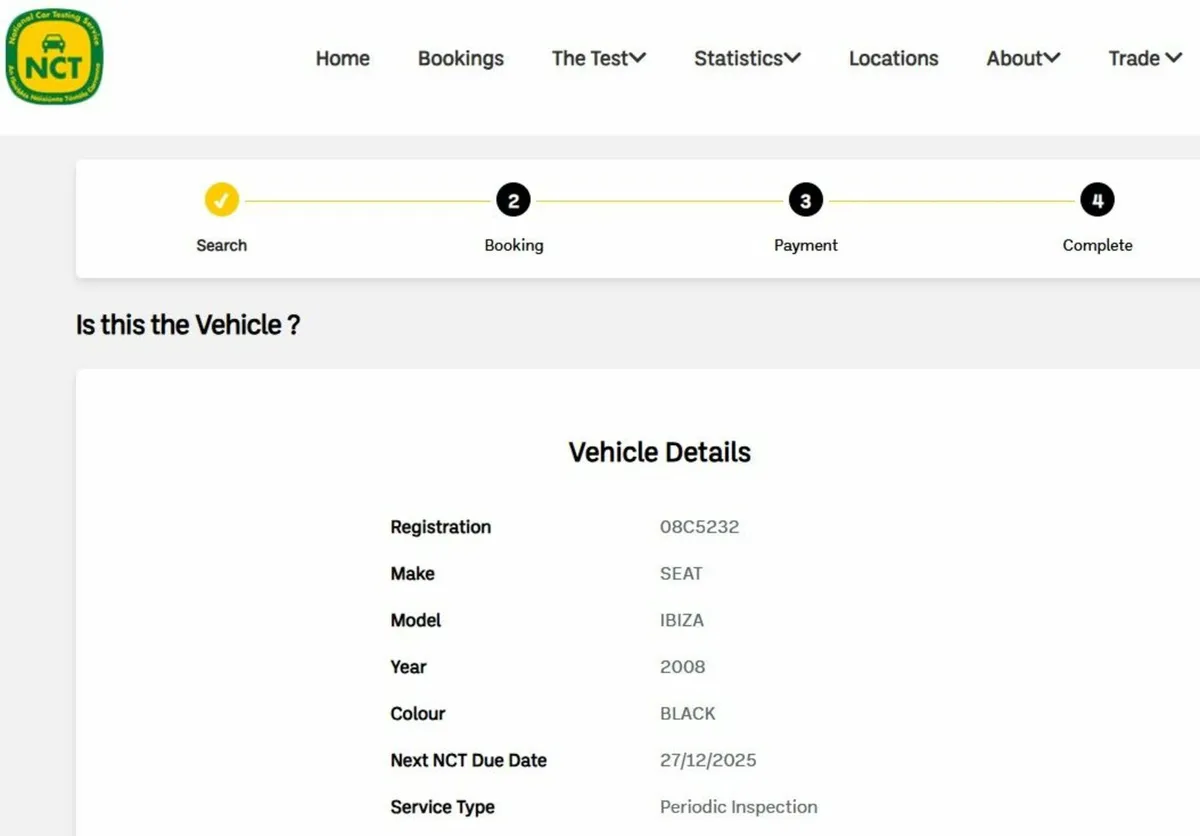This screenshot has height=836, width=1200.
Task: Click the Payment step label
Action: (805, 245)
